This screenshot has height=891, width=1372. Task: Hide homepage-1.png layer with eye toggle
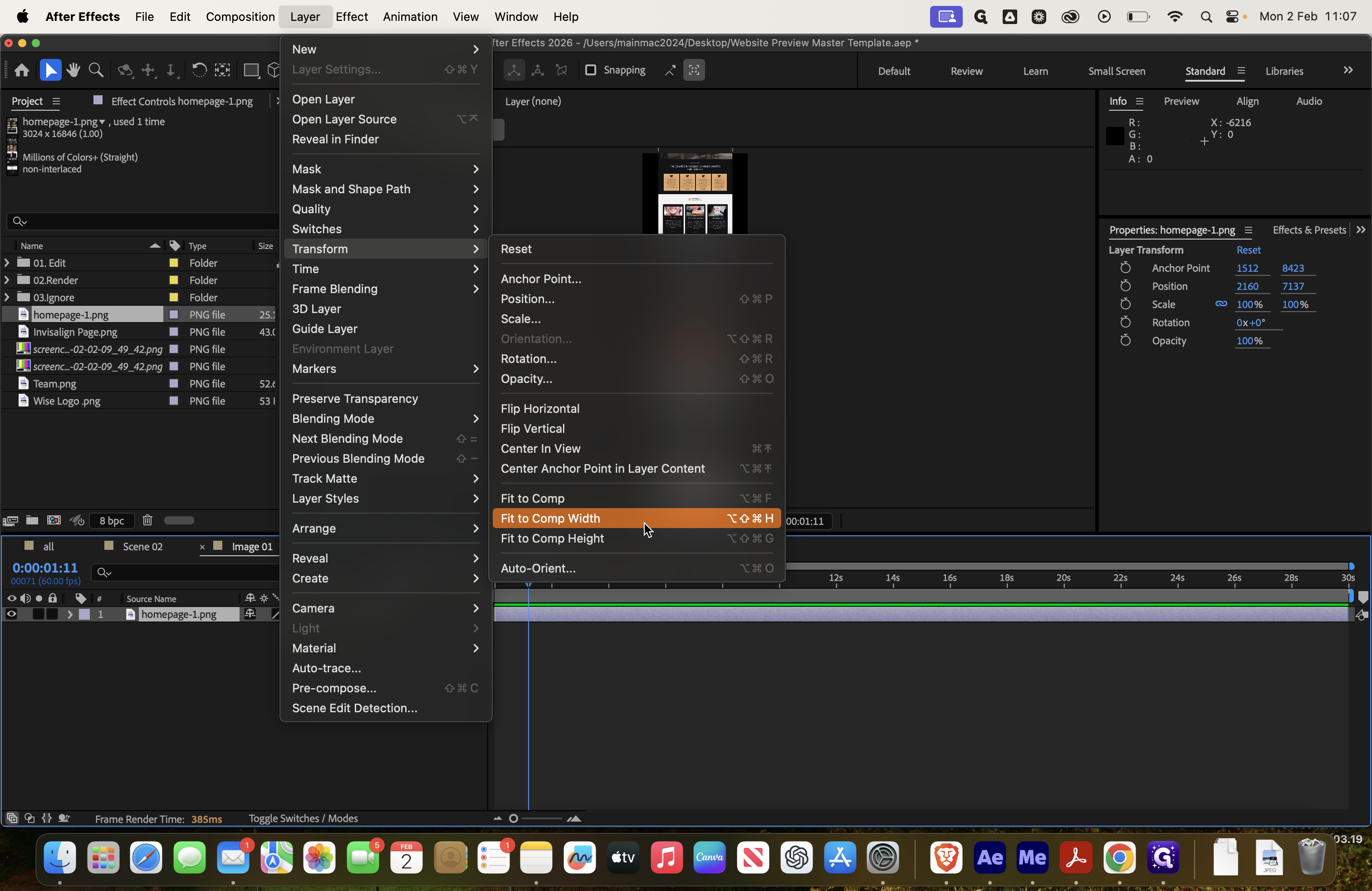coord(11,614)
